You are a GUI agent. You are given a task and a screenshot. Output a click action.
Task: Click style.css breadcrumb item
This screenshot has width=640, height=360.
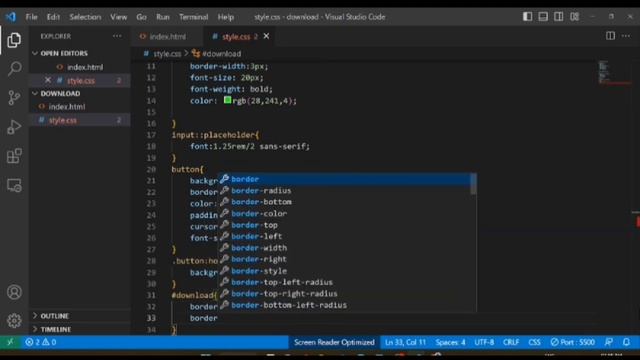pyautogui.click(x=167, y=53)
